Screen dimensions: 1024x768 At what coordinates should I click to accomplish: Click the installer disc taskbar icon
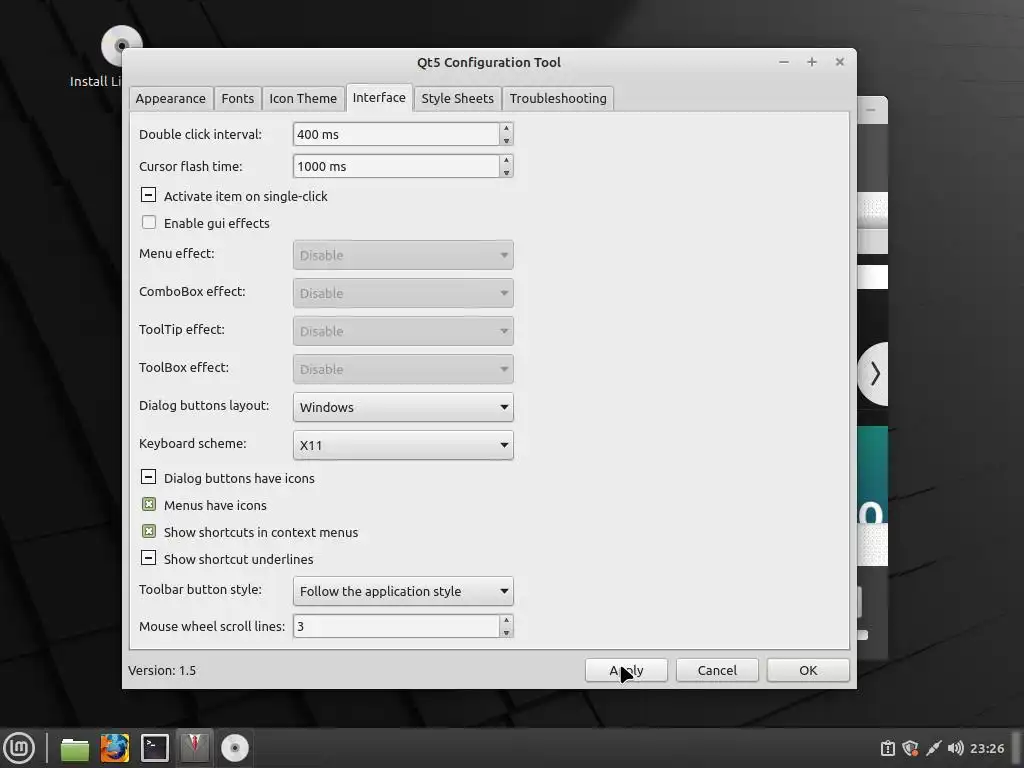pyautogui.click(x=234, y=748)
